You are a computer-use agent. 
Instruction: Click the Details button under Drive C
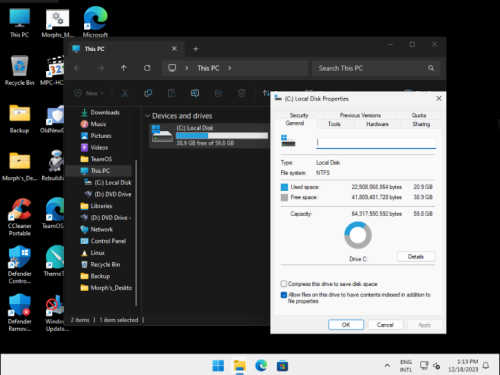pyautogui.click(x=416, y=256)
